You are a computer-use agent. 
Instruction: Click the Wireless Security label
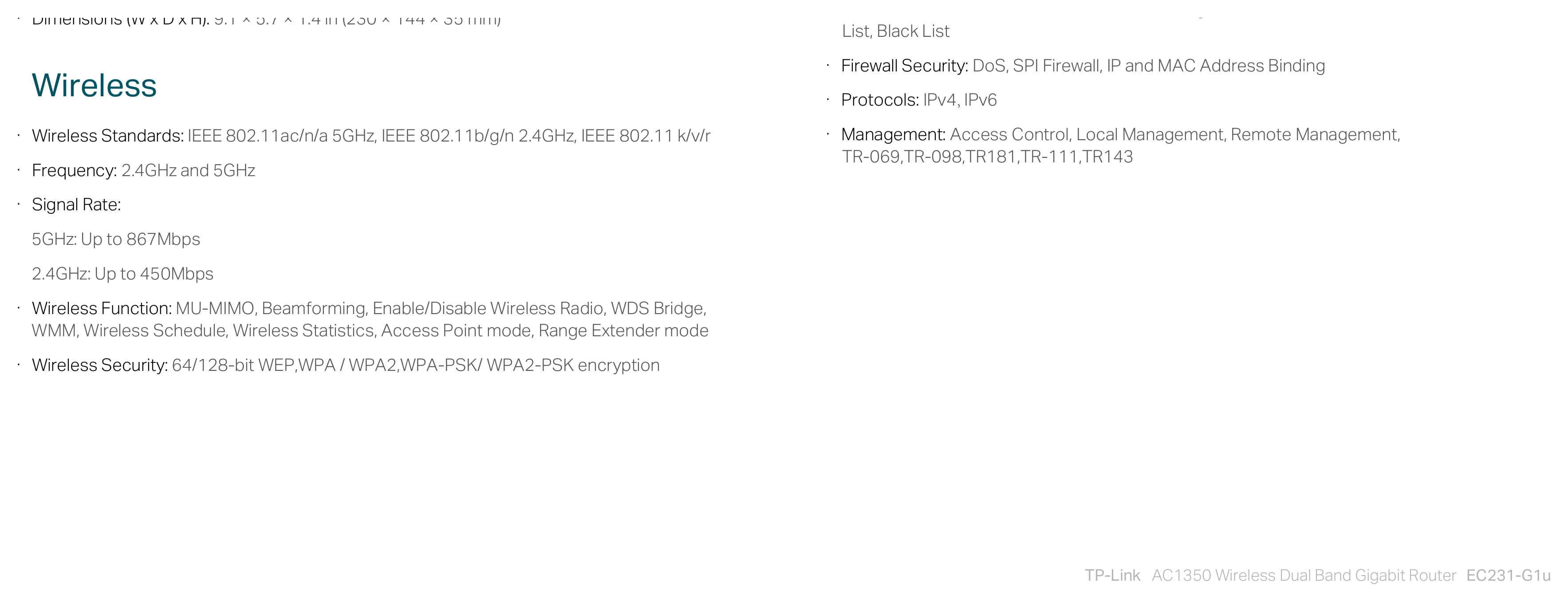100,365
